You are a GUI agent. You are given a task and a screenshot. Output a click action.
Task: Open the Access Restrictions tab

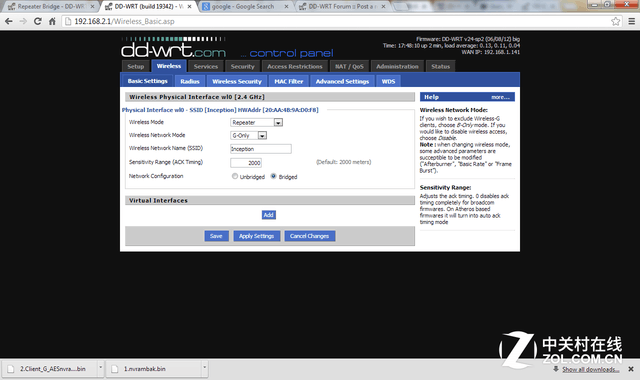tap(295, 67)
